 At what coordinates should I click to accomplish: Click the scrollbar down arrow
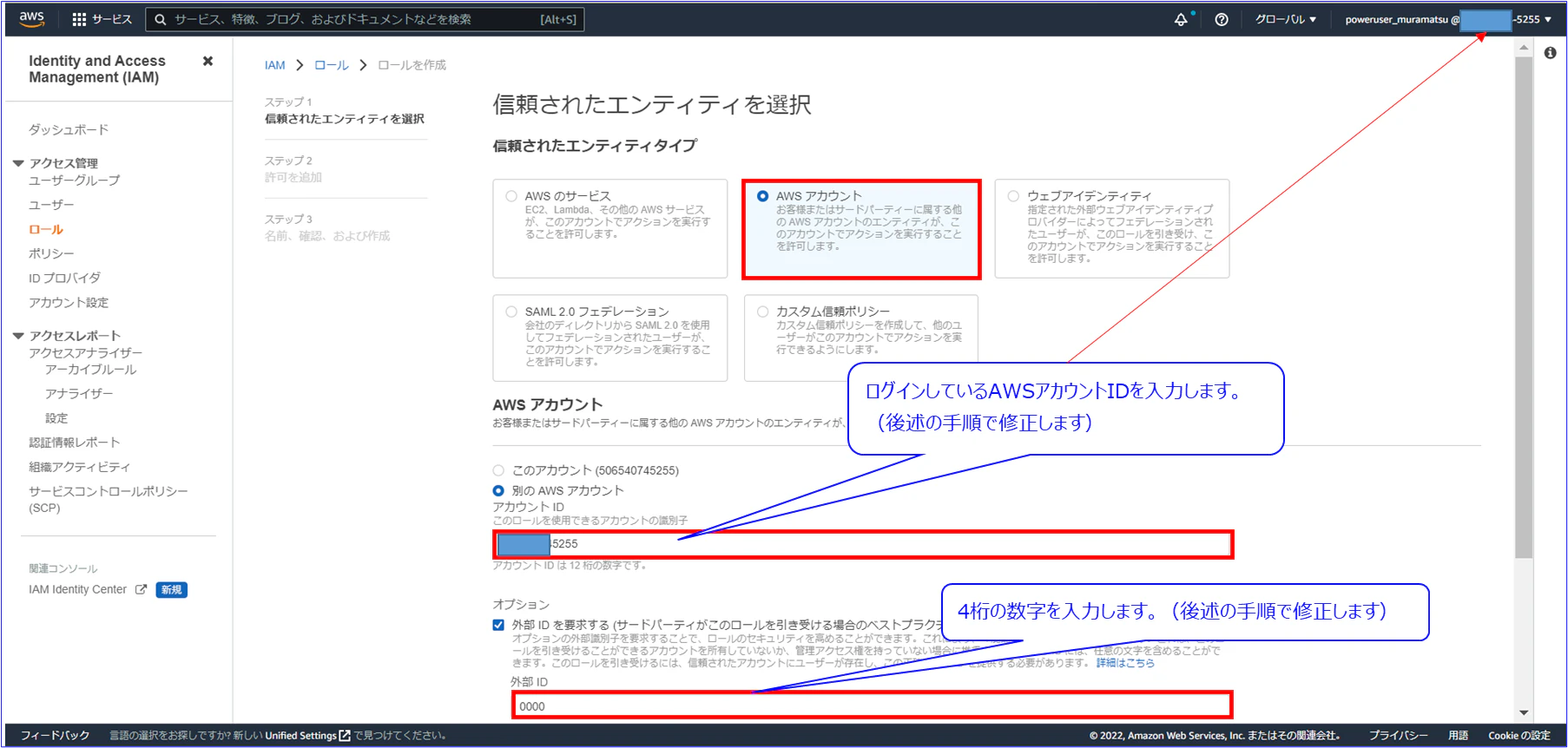pos(1524,713)
